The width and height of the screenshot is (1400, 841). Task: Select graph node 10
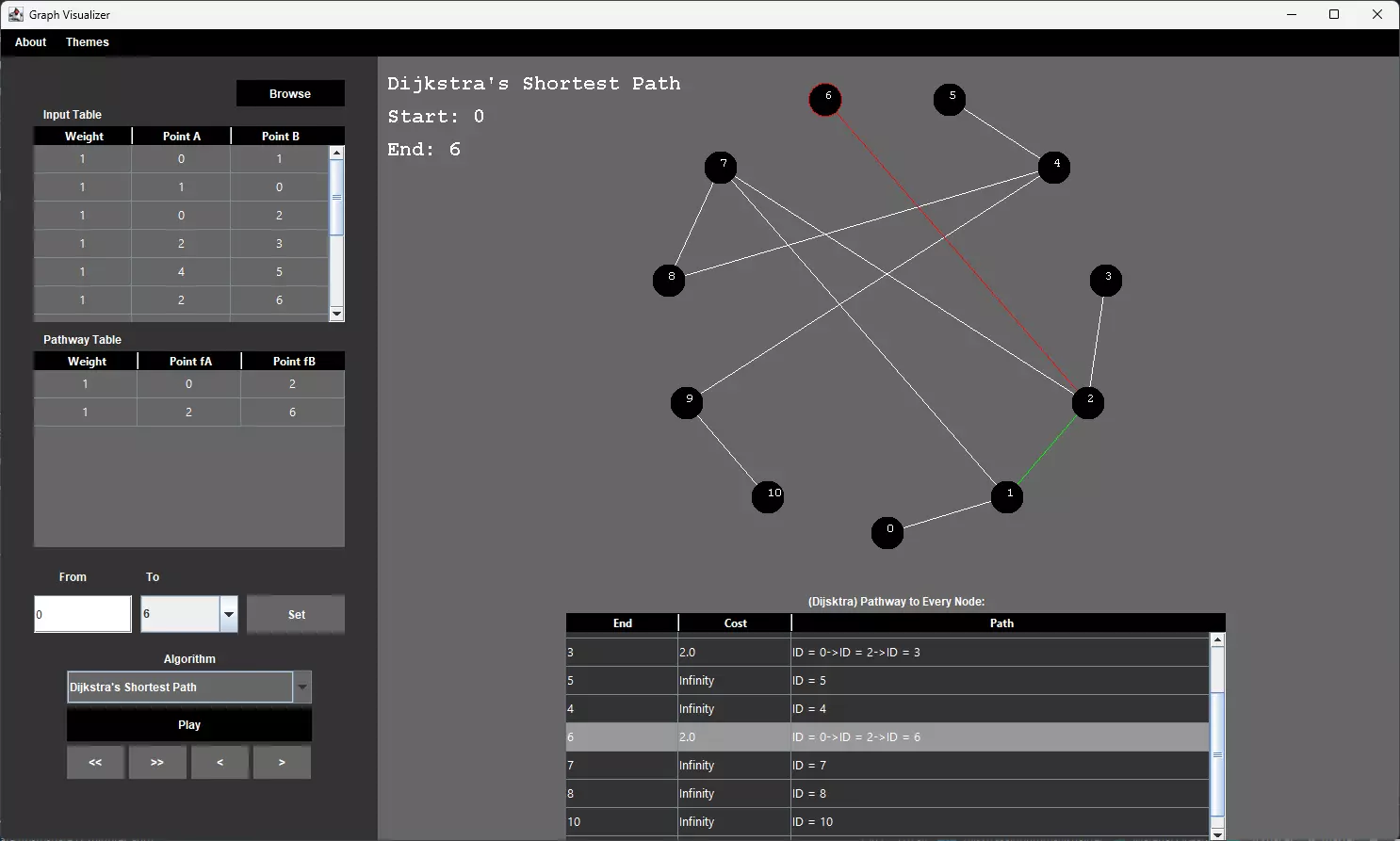pos(768,496)
